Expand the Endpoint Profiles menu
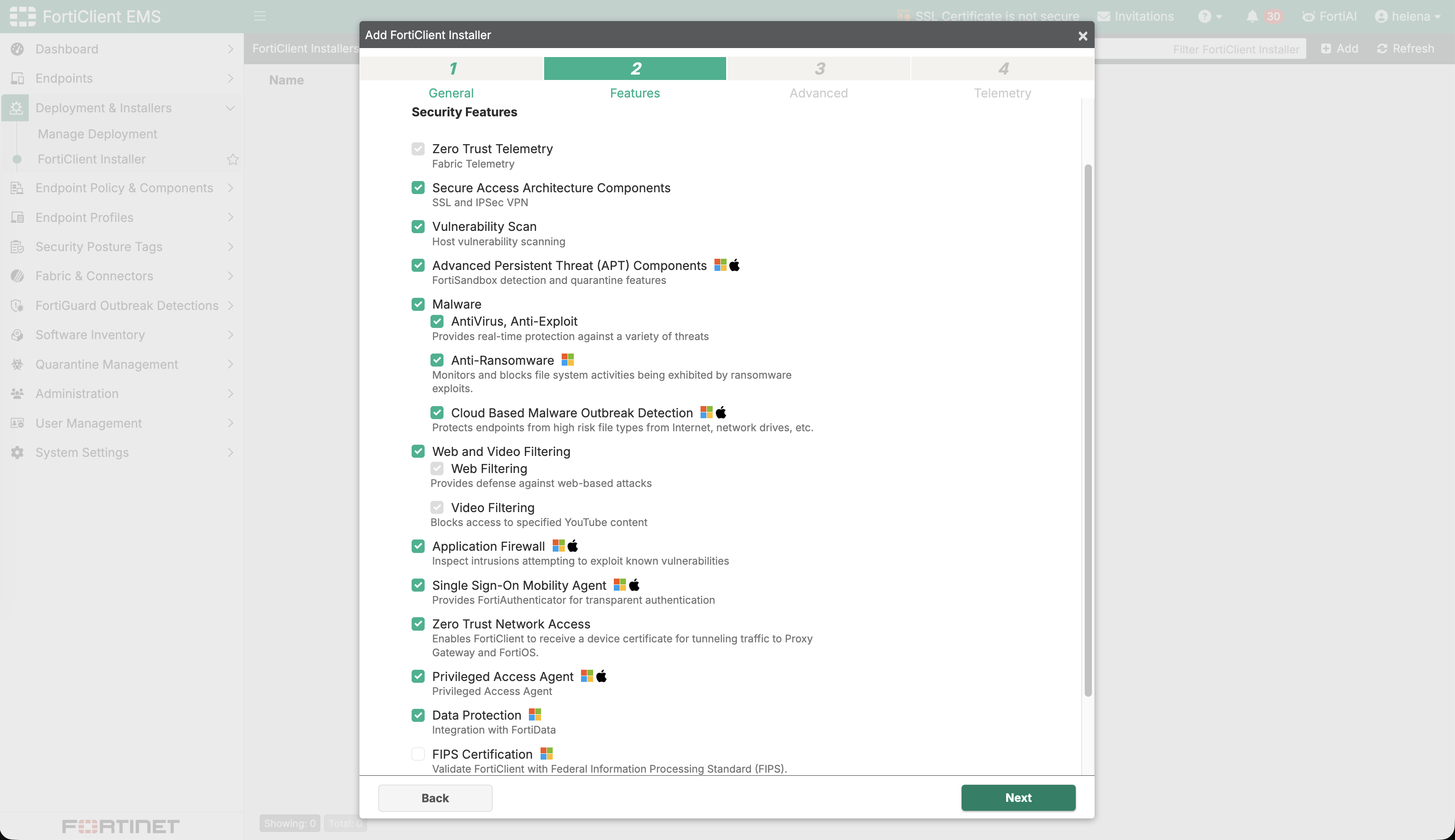This screenshot has height=840, width=1455. (122, 217)
